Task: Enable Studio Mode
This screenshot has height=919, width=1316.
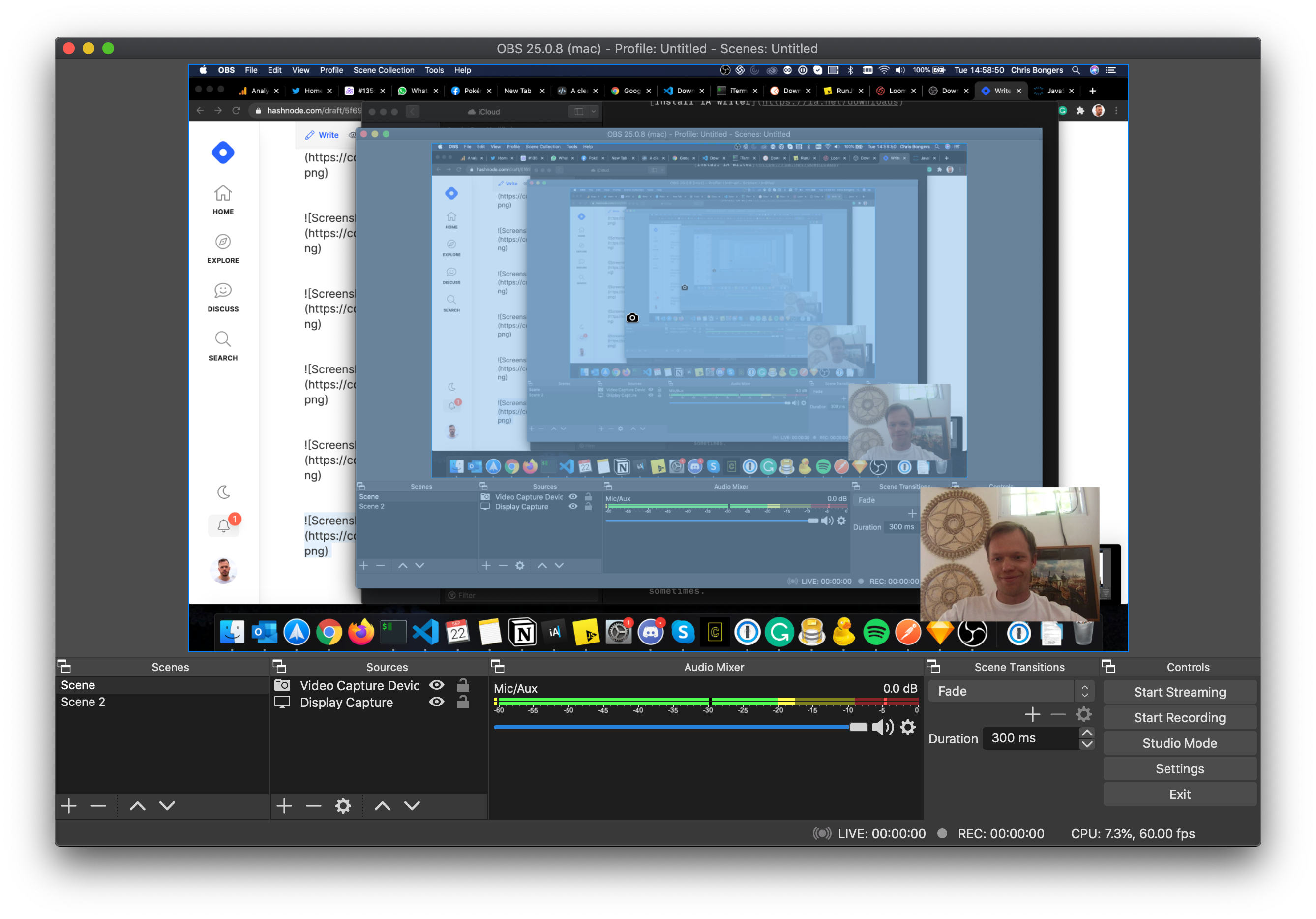Action: point(1180,743)
